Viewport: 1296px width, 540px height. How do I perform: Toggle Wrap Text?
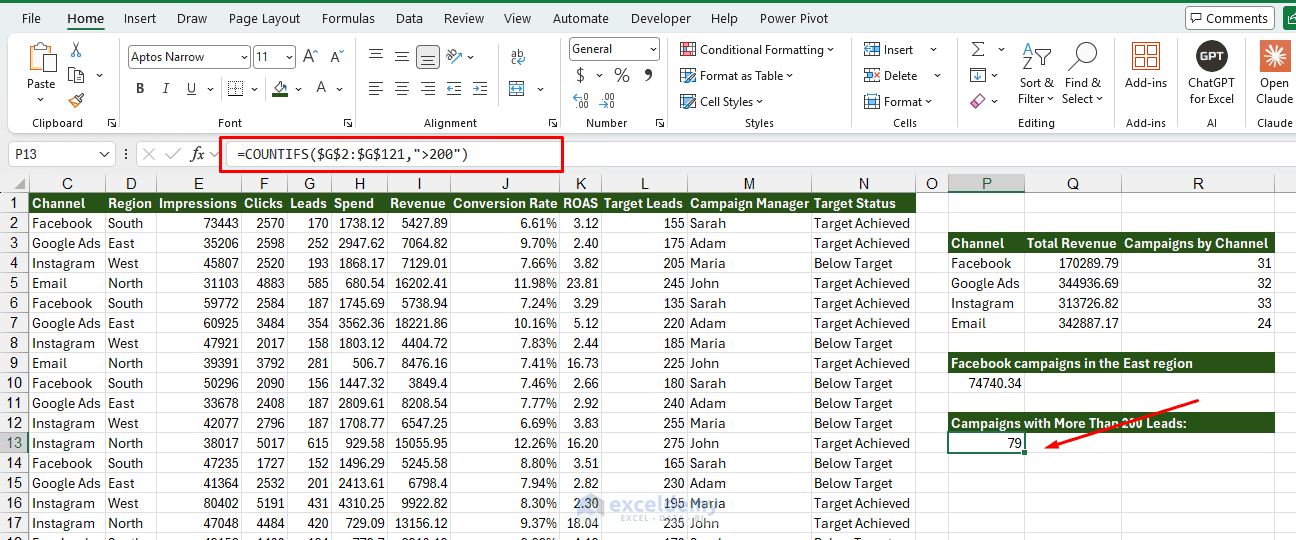coord(518,57)
